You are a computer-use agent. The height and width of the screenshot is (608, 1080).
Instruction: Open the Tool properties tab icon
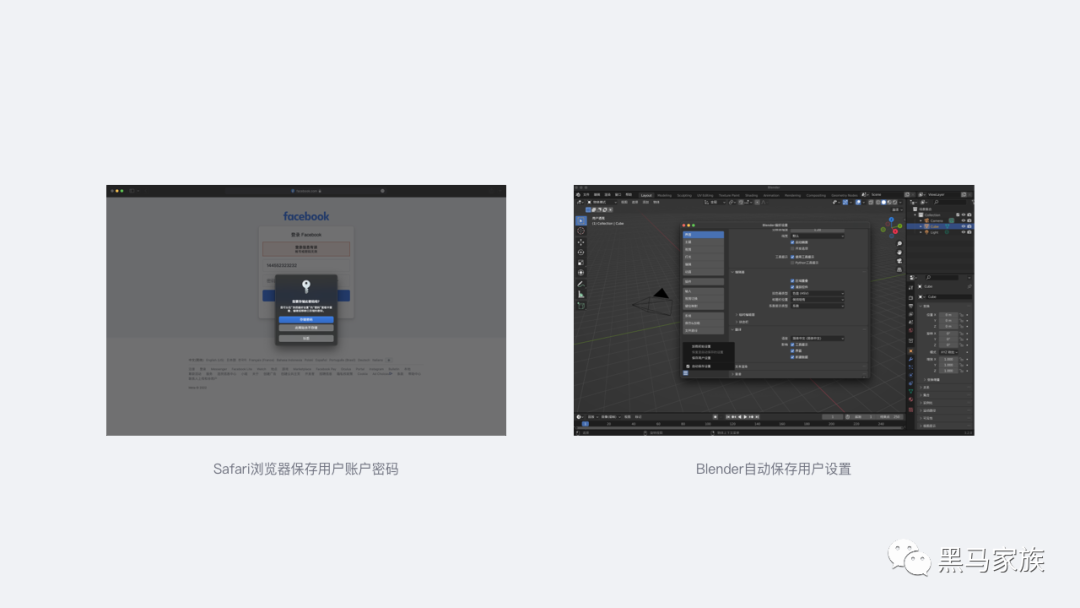911,288
